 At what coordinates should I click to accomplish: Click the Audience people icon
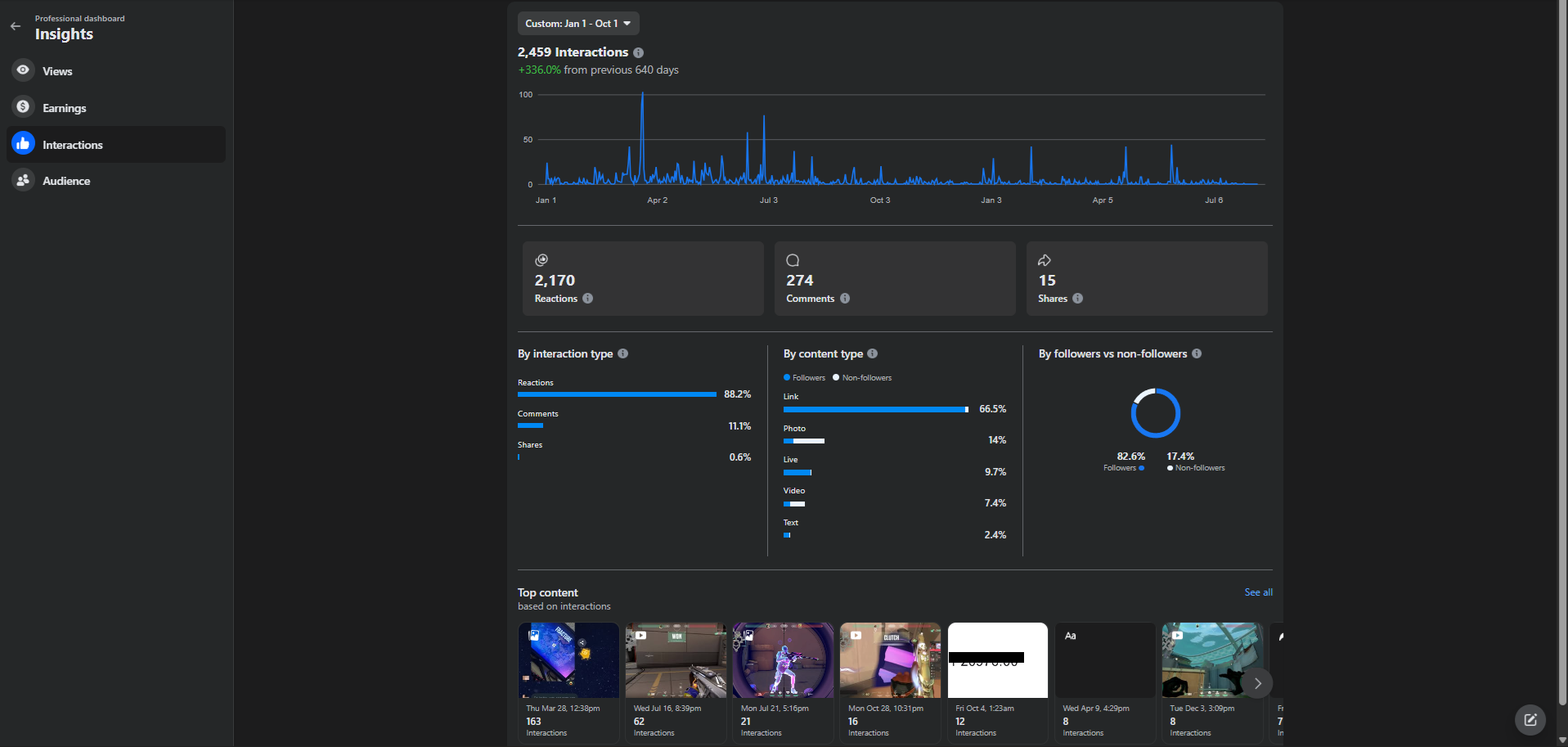click(23, 181)
